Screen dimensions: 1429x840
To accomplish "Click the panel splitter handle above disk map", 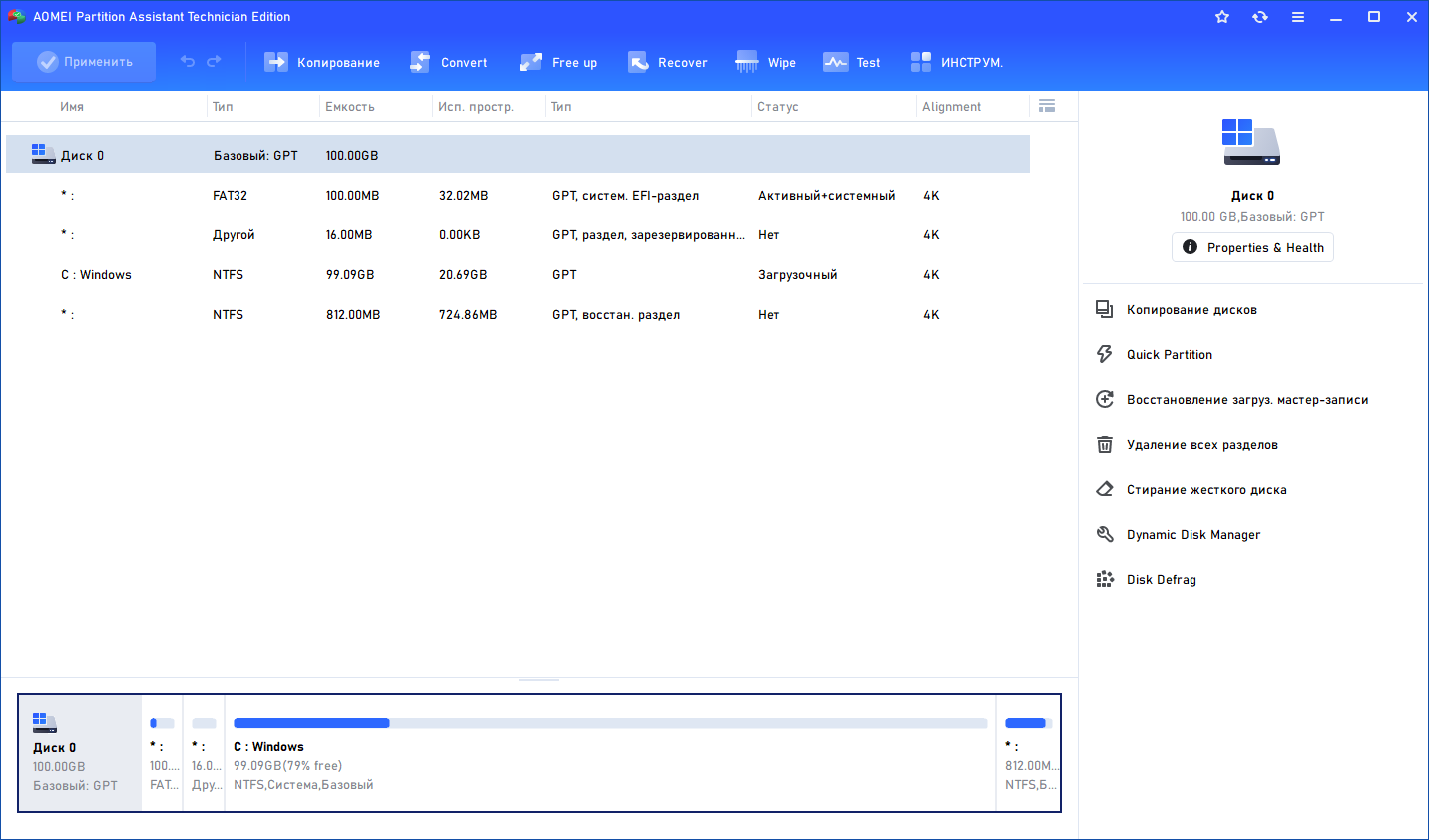I will pyautogui.click(x=539, y=680).
